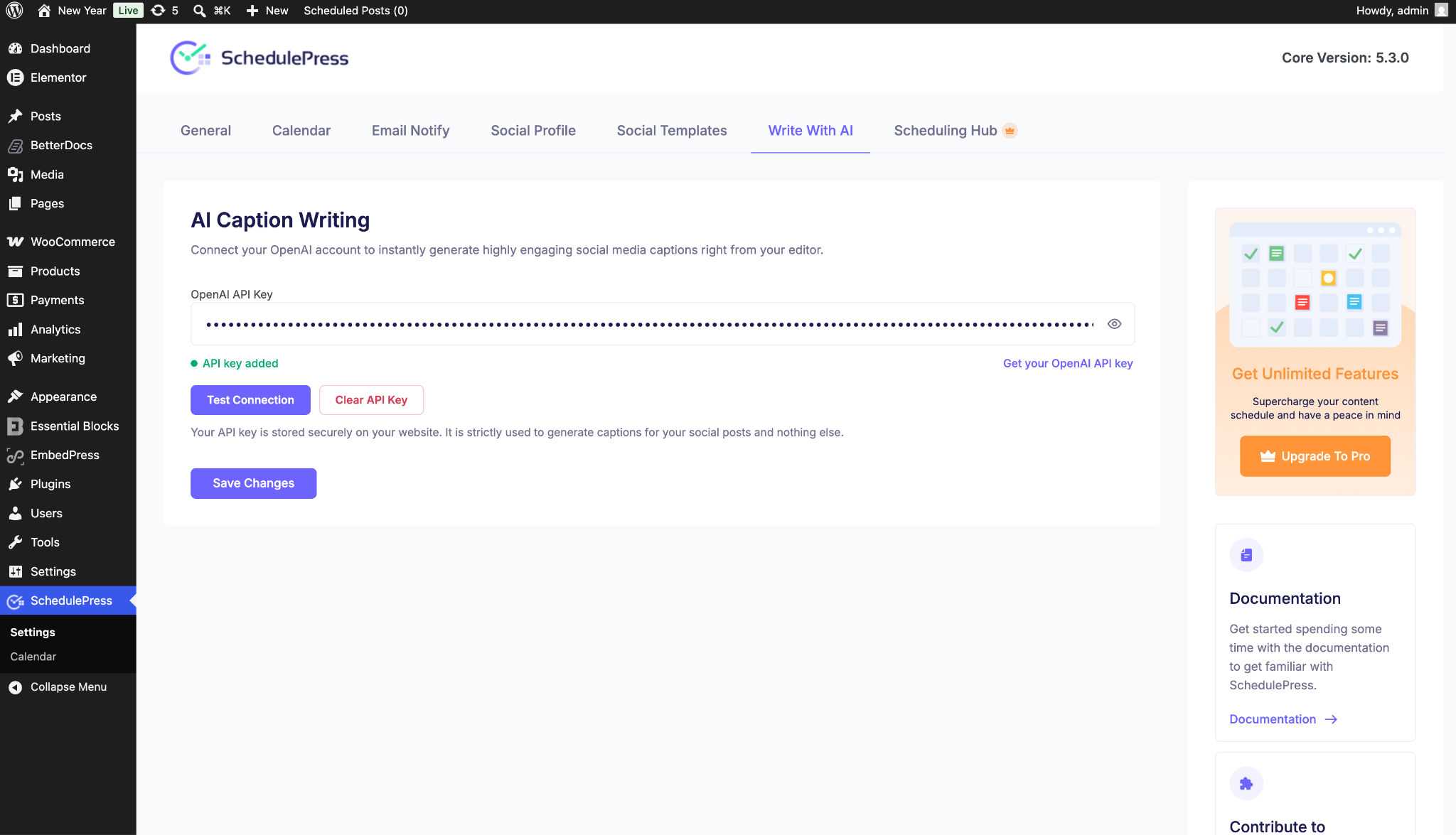Click the Media sidebar icon
The width and height of the screenshot is (1456, 835).
tap(15, 174)
